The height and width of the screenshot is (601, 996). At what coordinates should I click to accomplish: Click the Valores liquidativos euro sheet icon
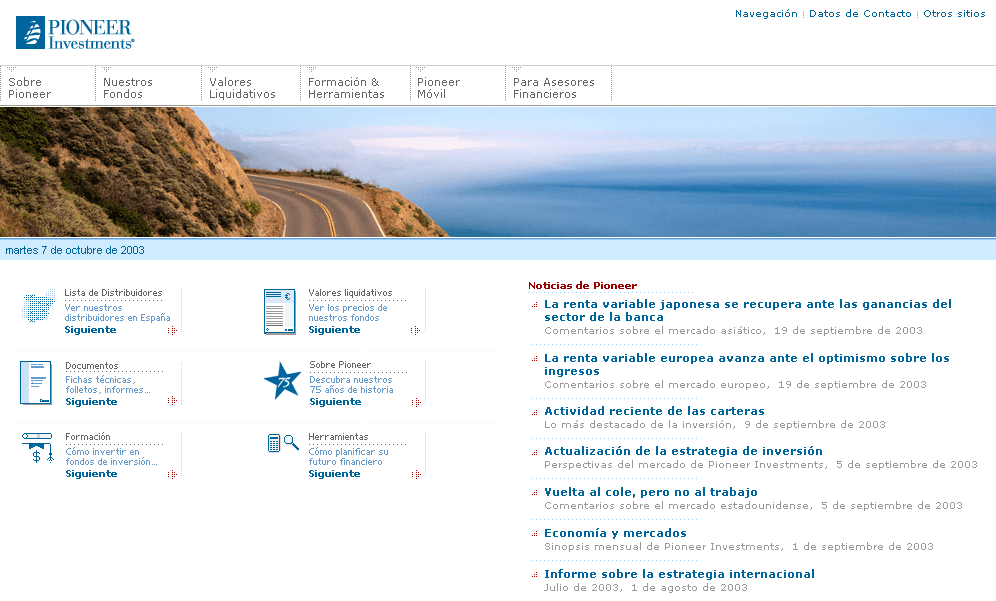click(x=279, y=311)
